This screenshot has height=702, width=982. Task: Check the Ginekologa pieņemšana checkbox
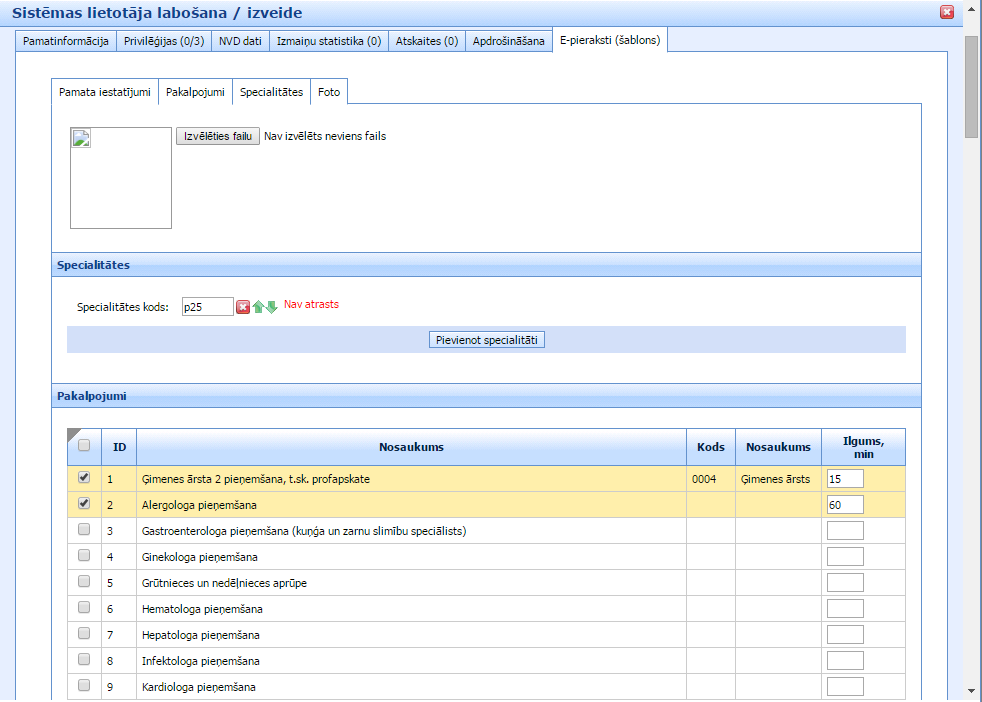84,556
